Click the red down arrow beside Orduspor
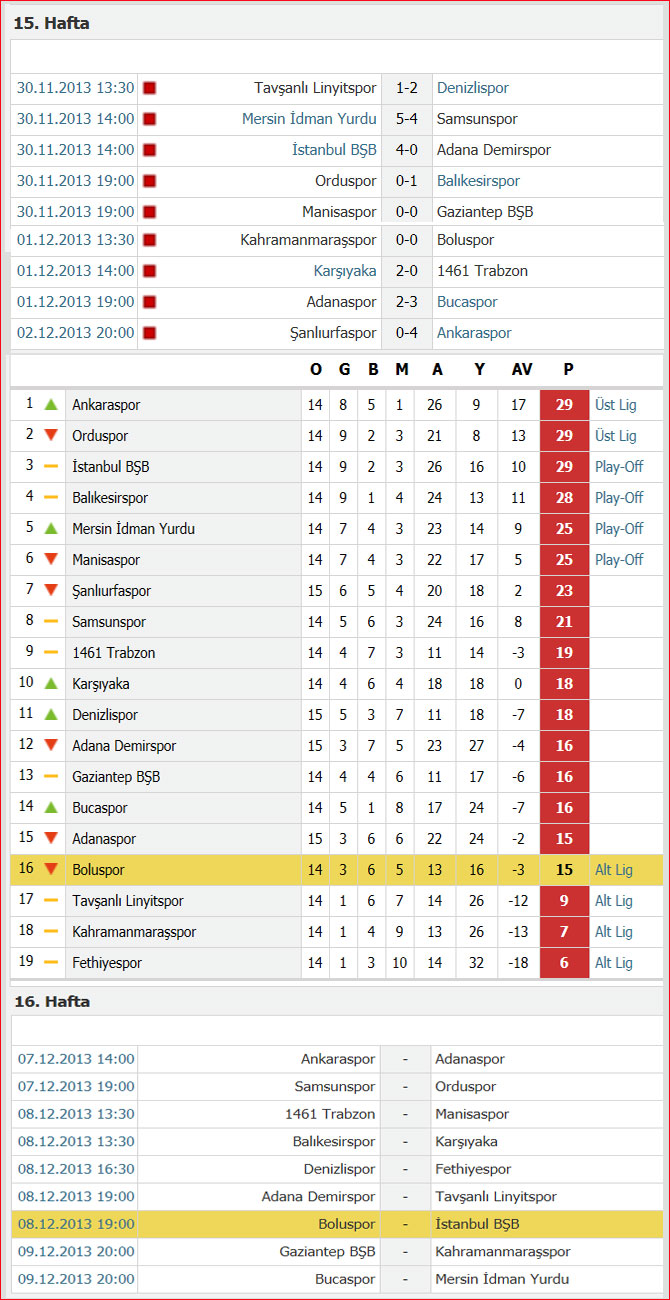The height and width of the screenshot is (1300, 670). (51, 436)
